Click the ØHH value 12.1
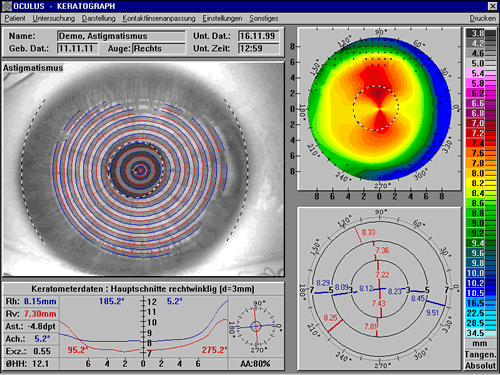Image resolution: width=500 pixels, height=375 pixels. 40,364
